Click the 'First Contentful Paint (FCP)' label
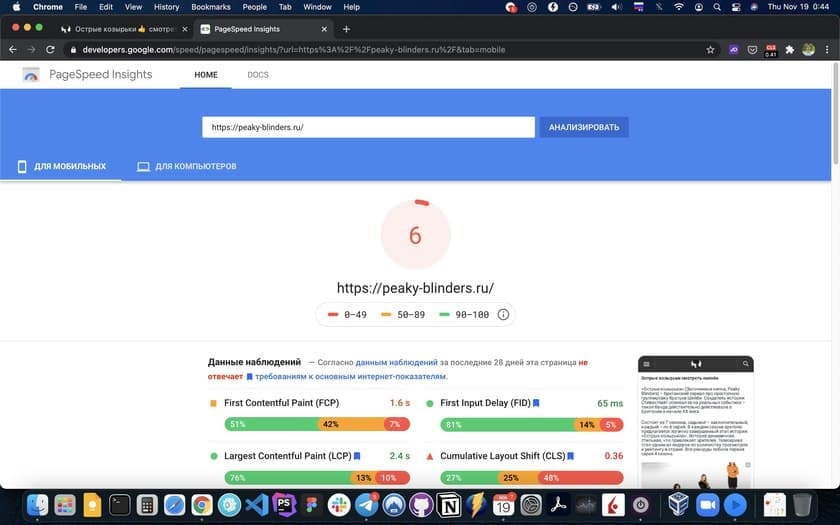The height and width of the screenshot is (525, 840). [281, 403]
